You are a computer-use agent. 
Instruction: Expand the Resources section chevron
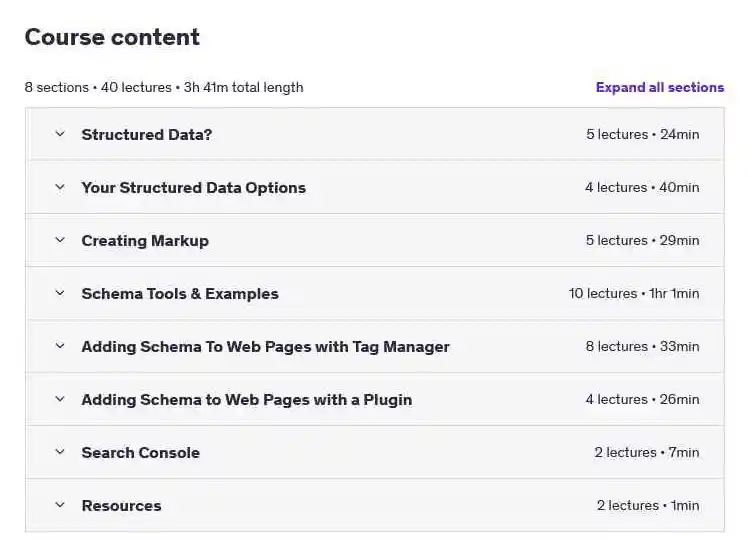tap(60, 505)
